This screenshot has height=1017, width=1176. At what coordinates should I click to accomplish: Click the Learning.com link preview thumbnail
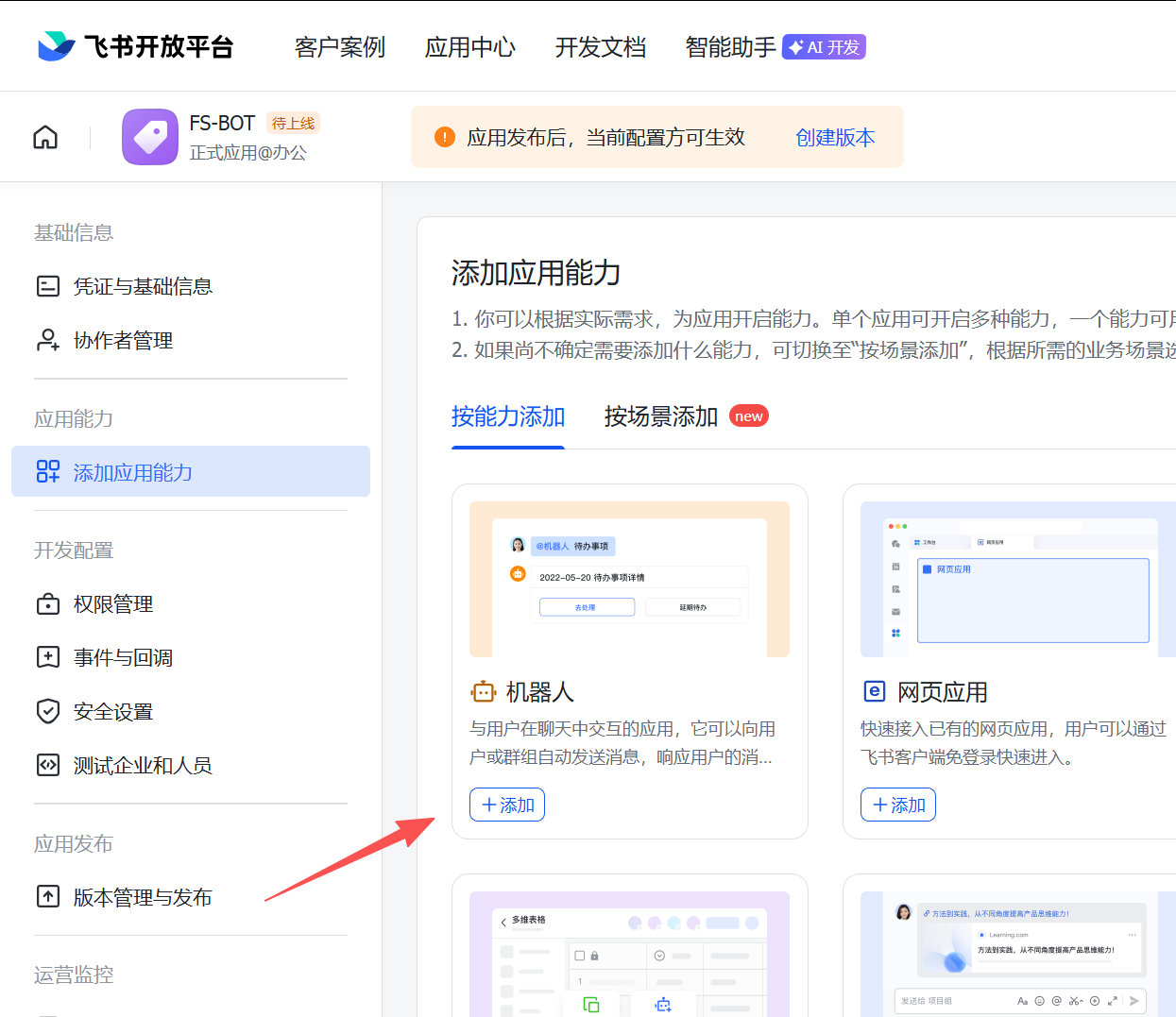1018,954
